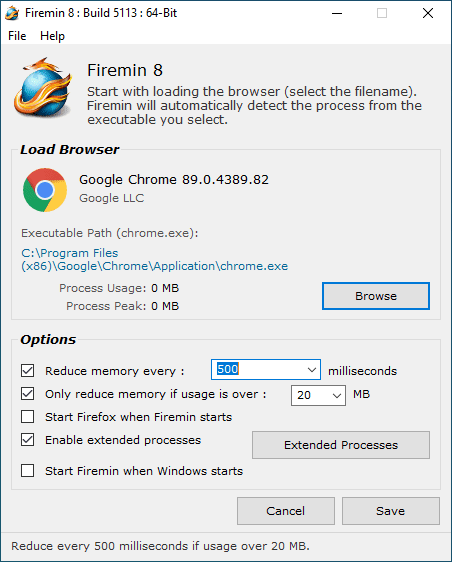Enable Start Firefox when Firemin starts

click(28, 417)
